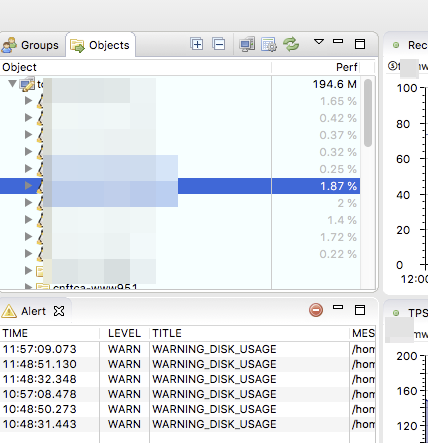This screenshot has width=428, height=443.
Task: Expand the tree row showing 1.4 %
Action: 29,220
